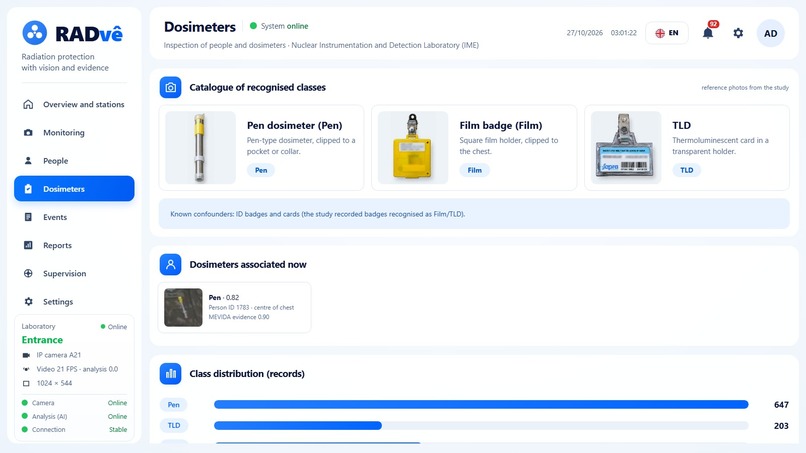Click Camera Online status row
This screenshot has width=806, height=453.
point(74,403)
